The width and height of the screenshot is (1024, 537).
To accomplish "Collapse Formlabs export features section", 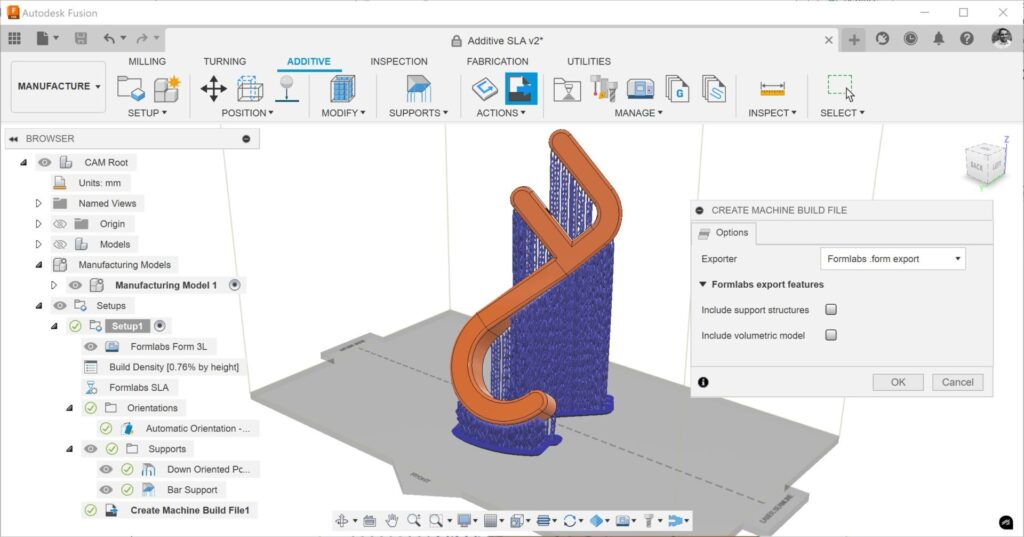I will click(703, 284).
